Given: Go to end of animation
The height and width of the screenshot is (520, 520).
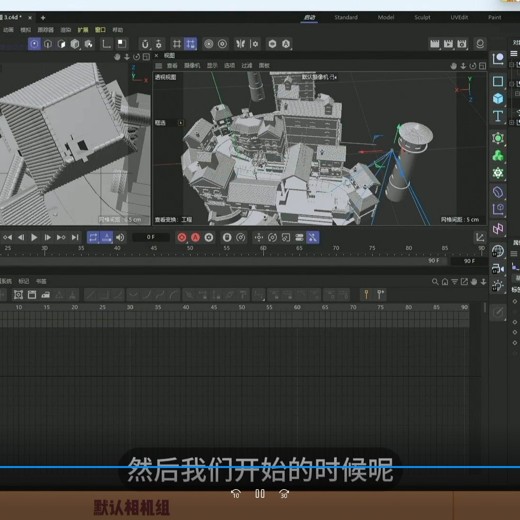Looking at the screenshot, I should (x=75, y=237).
